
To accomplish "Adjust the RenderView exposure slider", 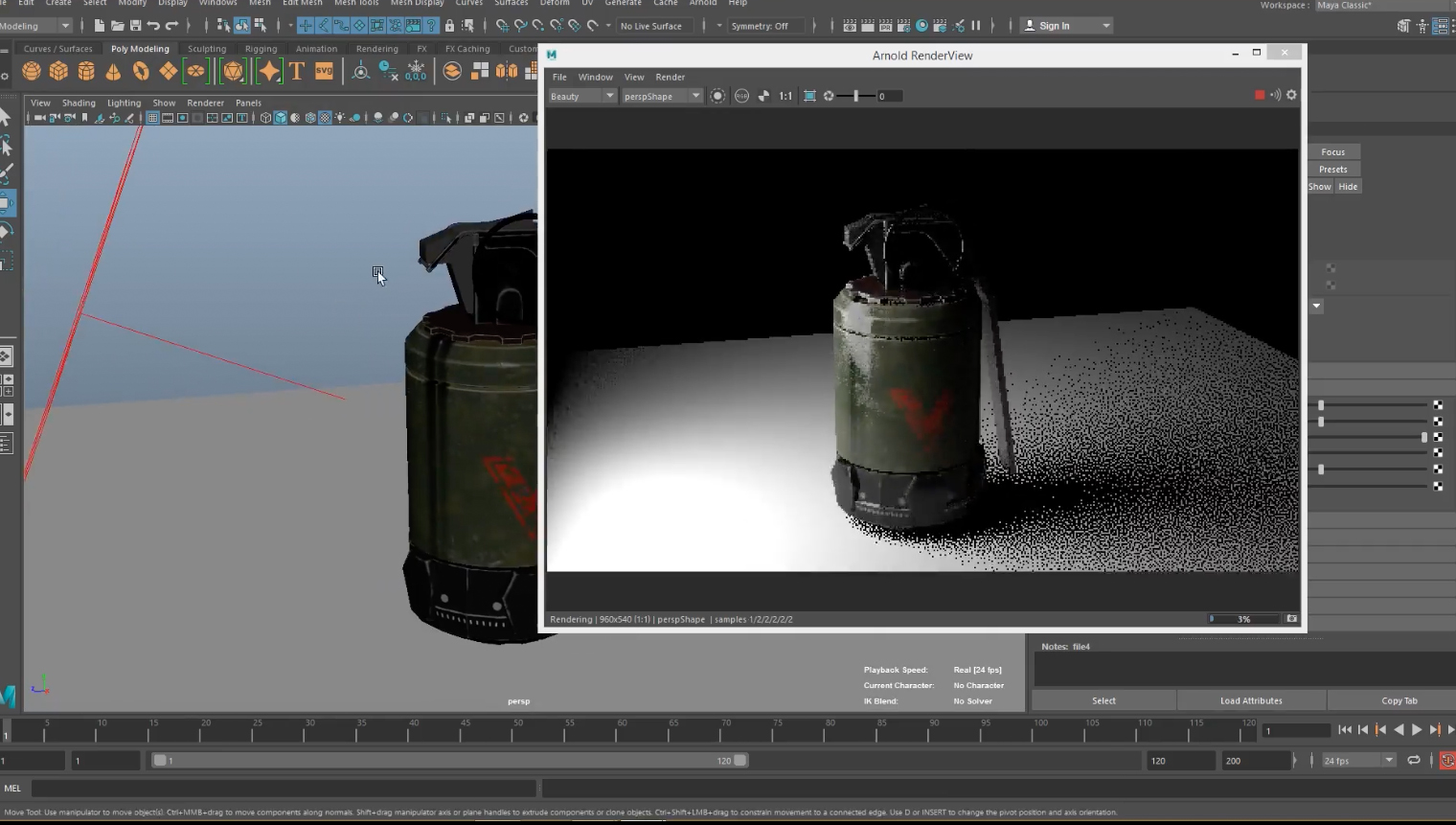I will (854, 96).
